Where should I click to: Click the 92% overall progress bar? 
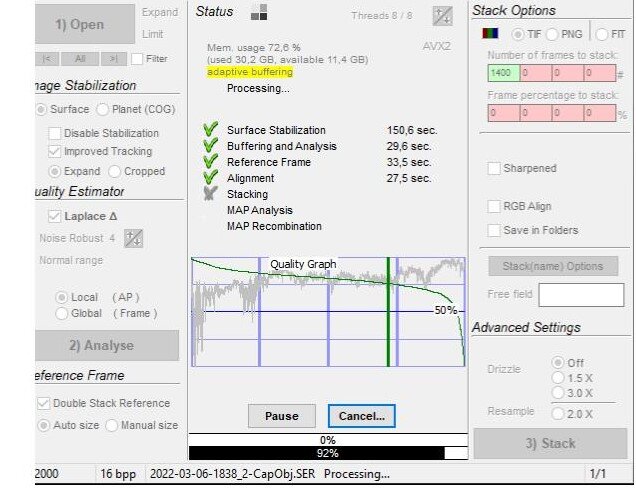(328, 453)
